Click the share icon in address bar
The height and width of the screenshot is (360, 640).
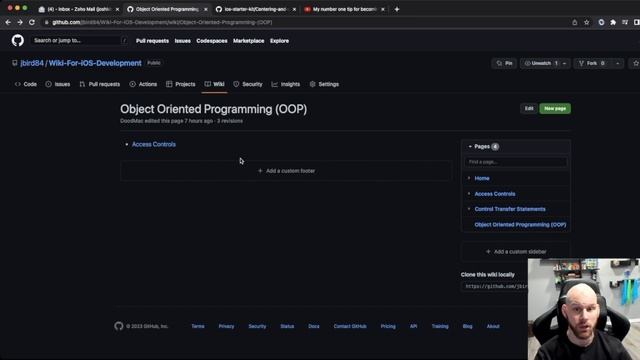pos(575,22)
